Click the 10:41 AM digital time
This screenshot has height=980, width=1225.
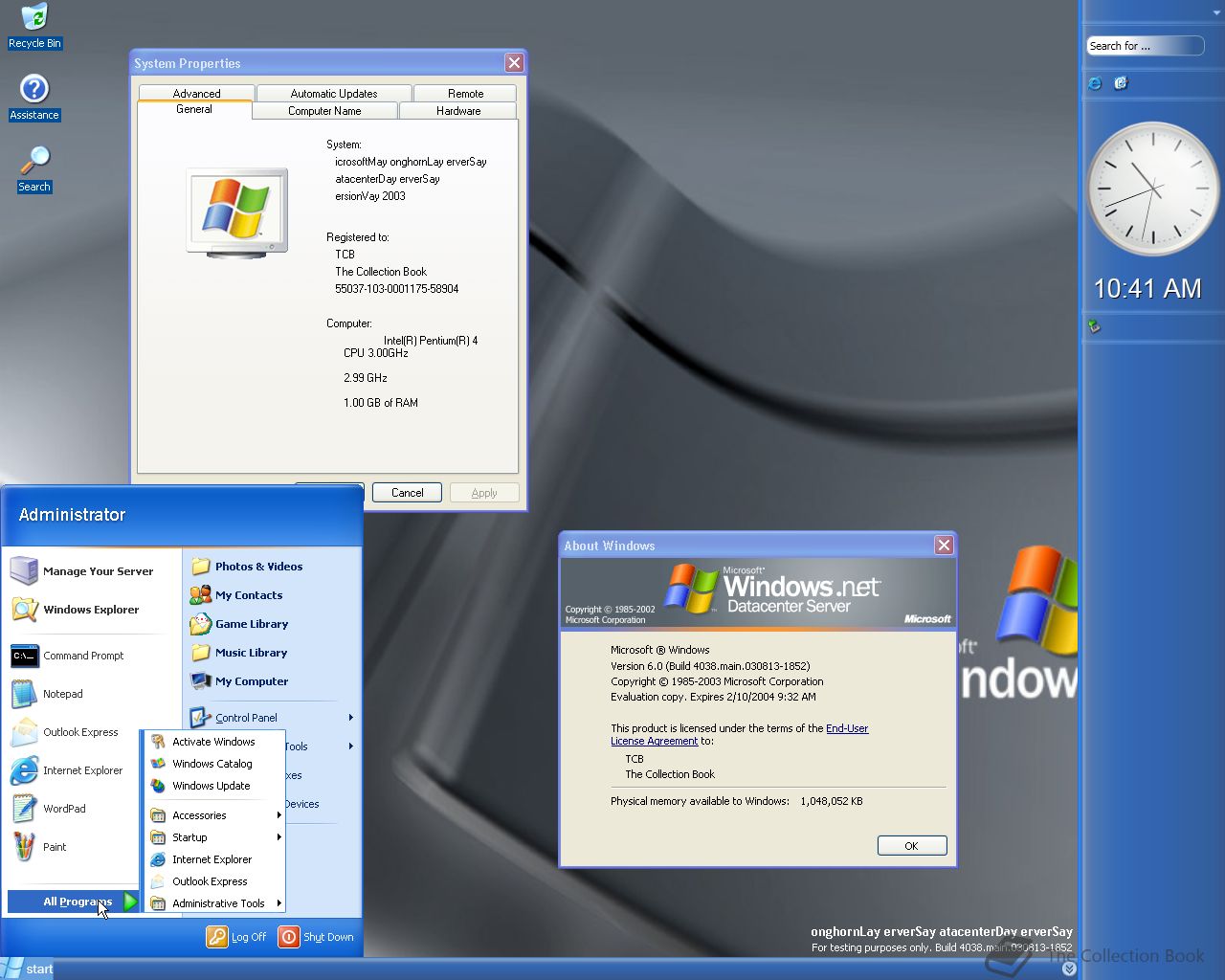tap(1147, 289)
